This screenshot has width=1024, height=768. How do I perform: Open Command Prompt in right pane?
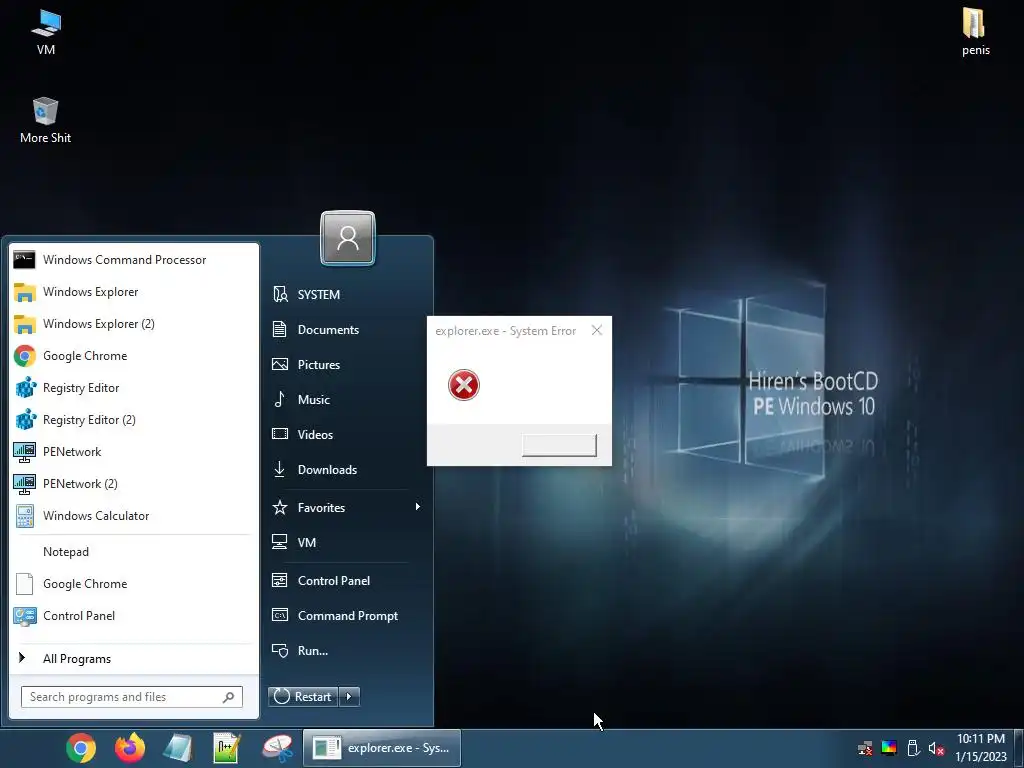click(346, 616)
